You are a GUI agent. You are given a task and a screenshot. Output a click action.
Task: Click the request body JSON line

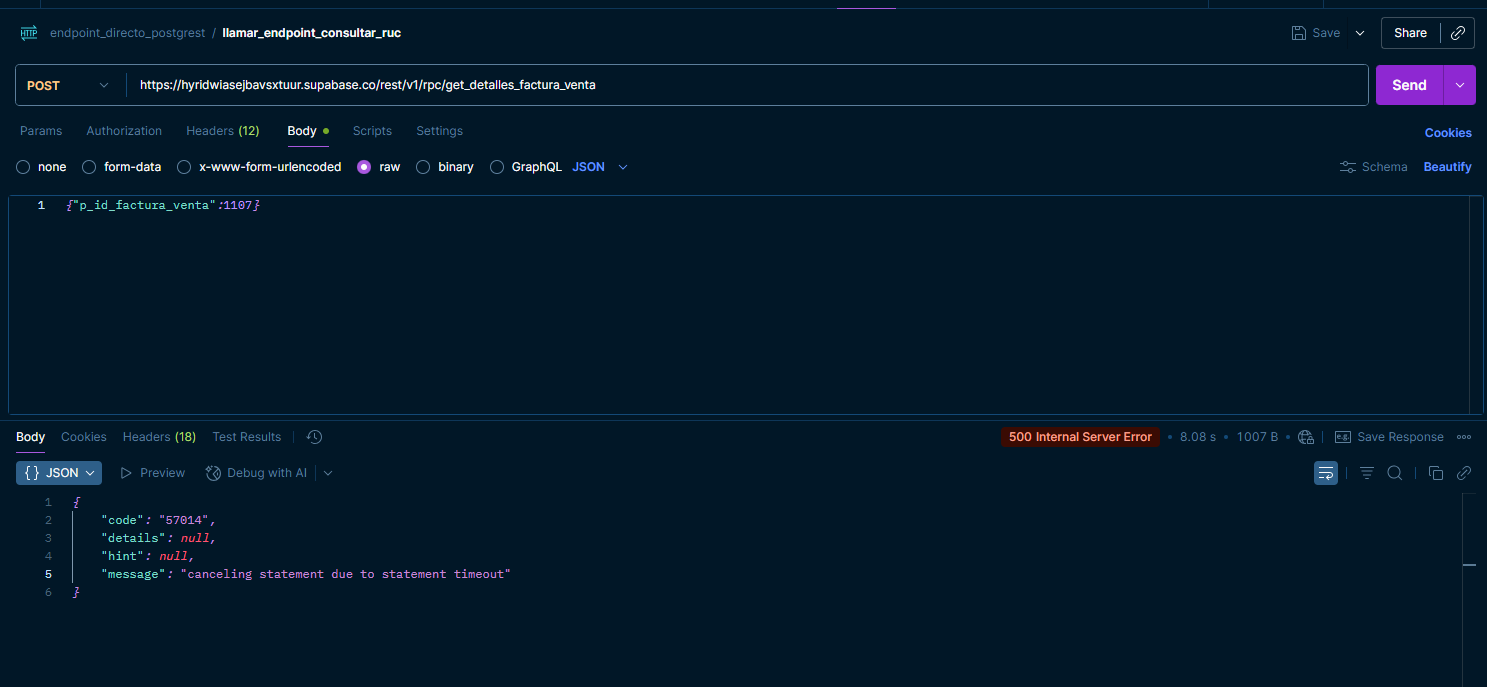pyautogui.click(x=163, y=205)
